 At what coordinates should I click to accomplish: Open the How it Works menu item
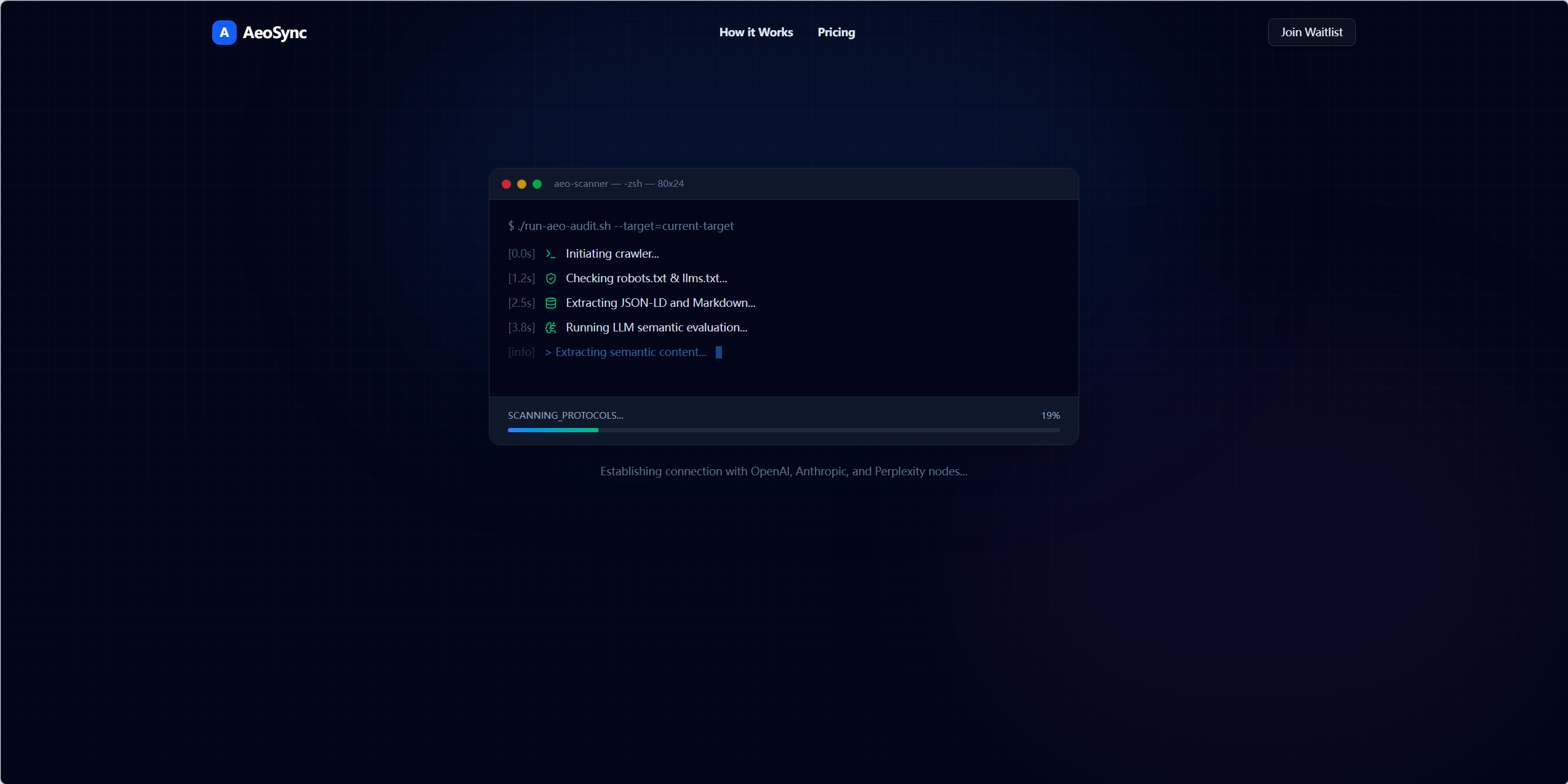[x=755, y=32]
